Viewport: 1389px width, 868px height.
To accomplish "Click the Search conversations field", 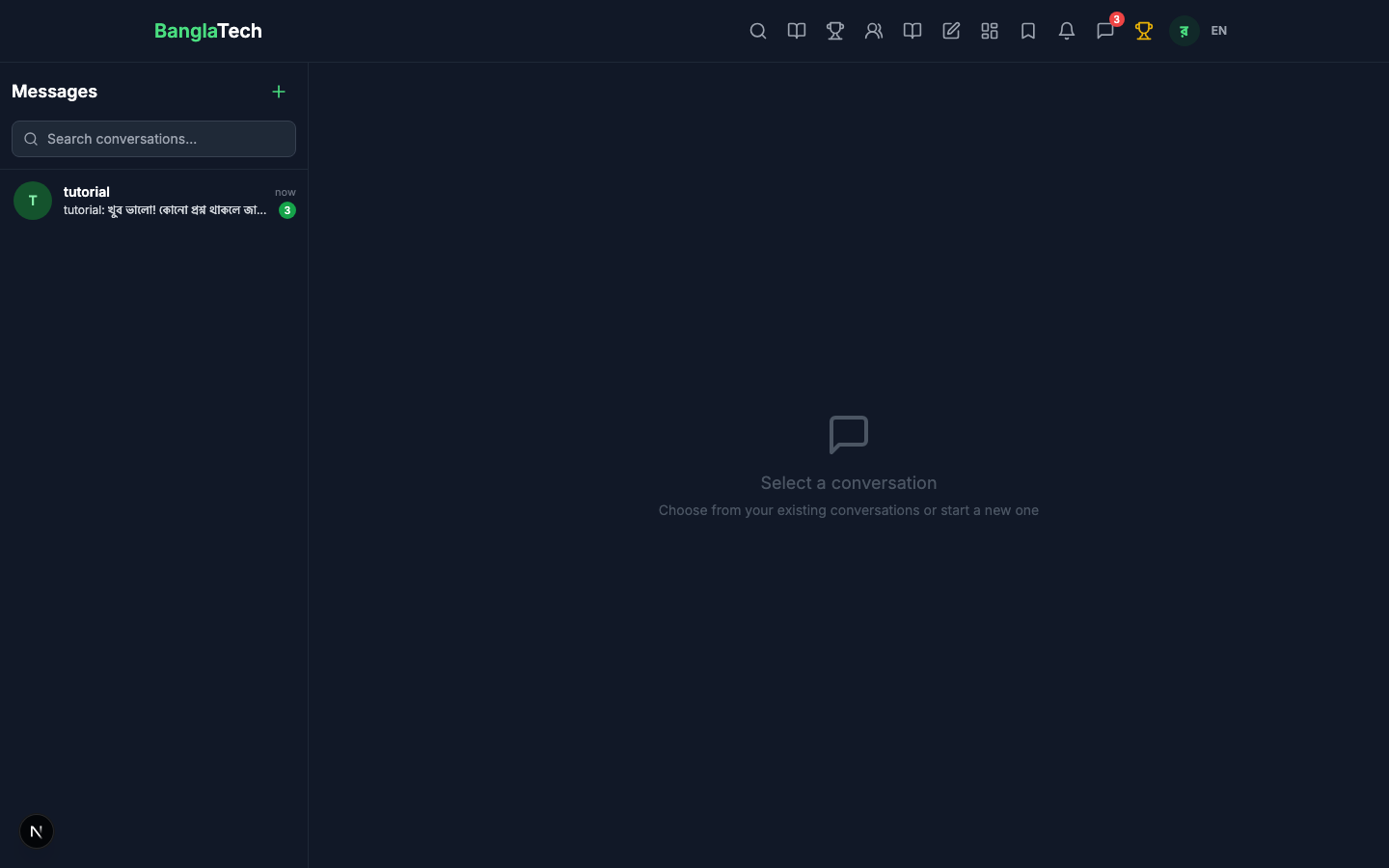I will 164,139.
